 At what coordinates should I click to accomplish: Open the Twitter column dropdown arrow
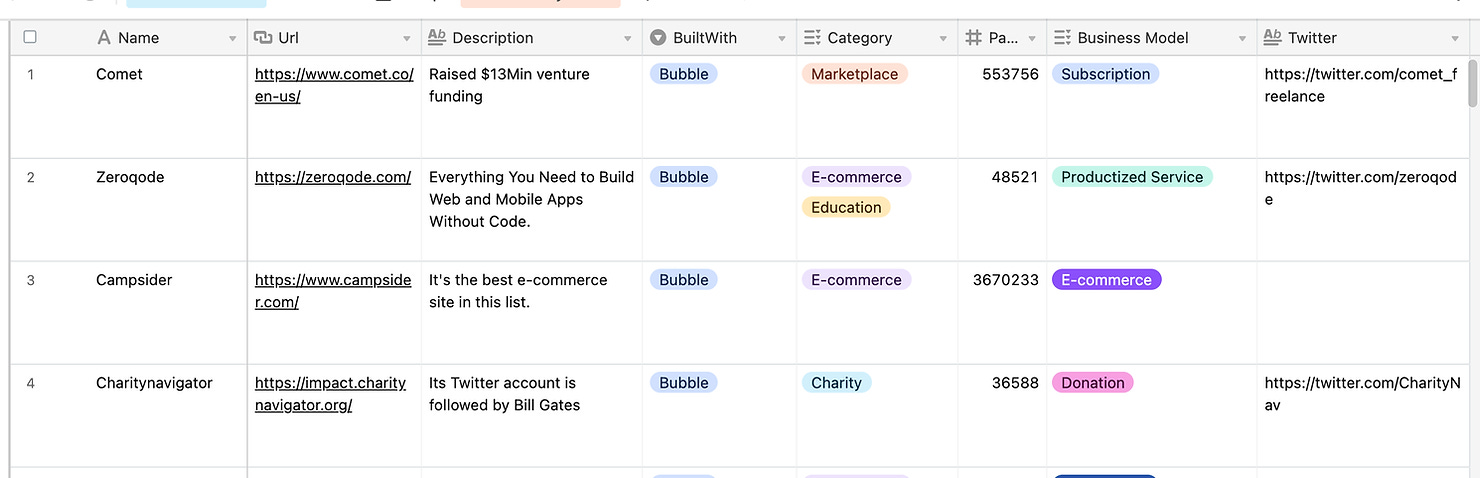click(x=1455, y=39)
